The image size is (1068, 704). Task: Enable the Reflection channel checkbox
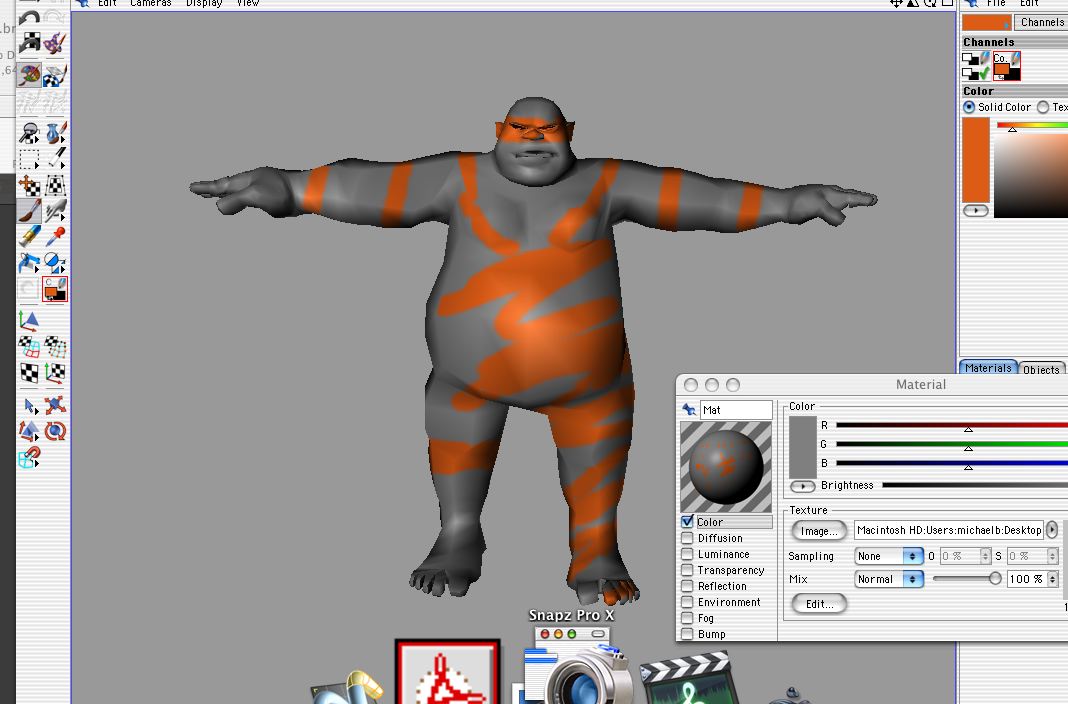point(687,586)
